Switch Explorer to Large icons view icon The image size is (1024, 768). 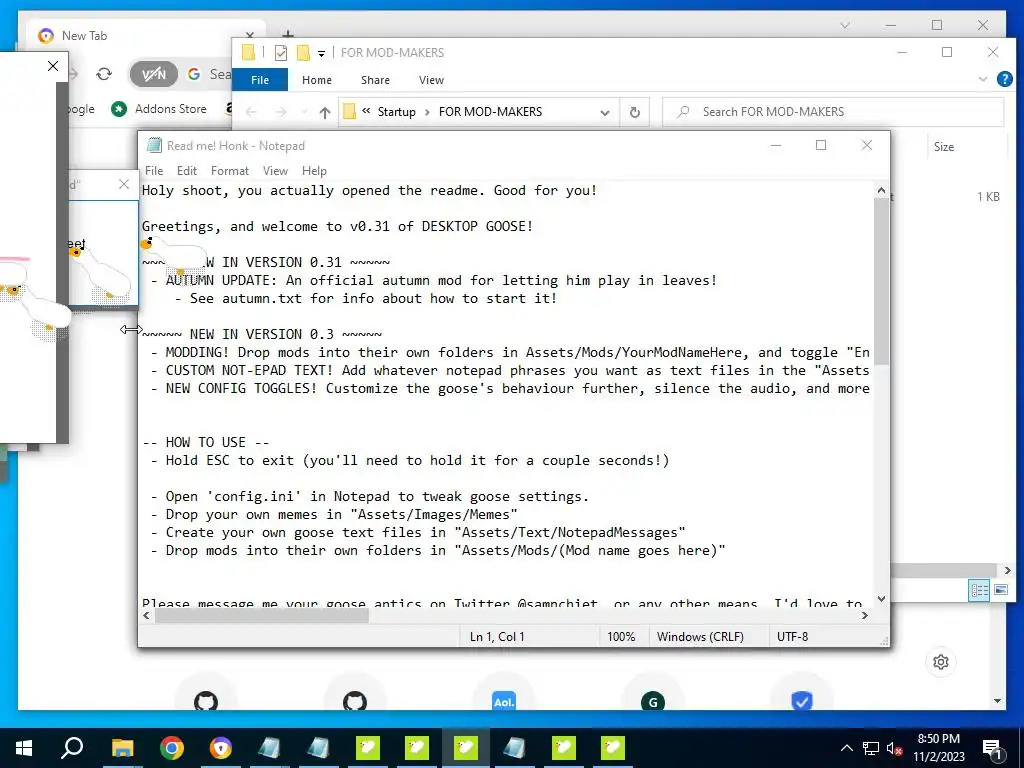tap(1000, 590)
